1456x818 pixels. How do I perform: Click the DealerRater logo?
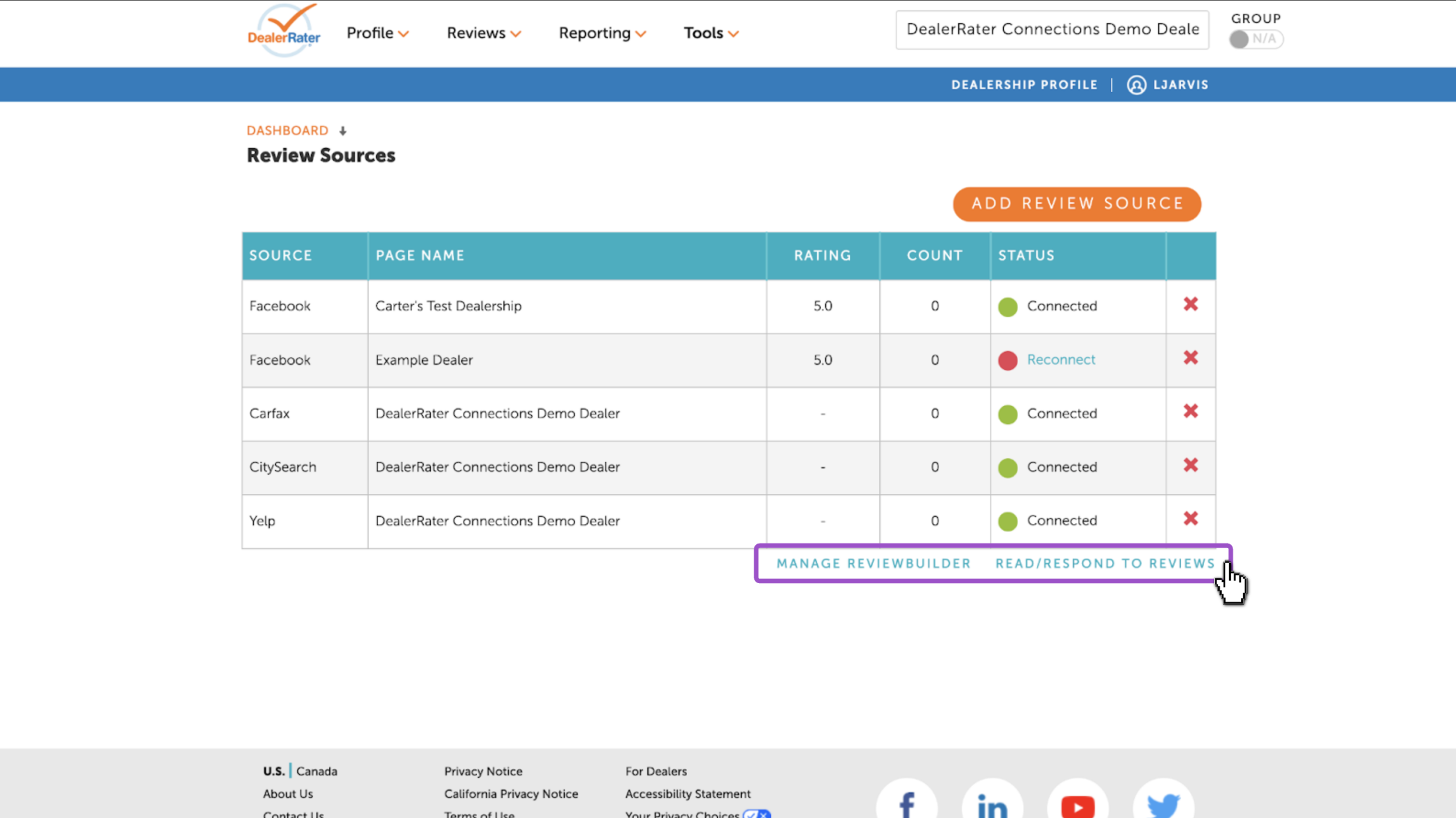tap(284, 31)
